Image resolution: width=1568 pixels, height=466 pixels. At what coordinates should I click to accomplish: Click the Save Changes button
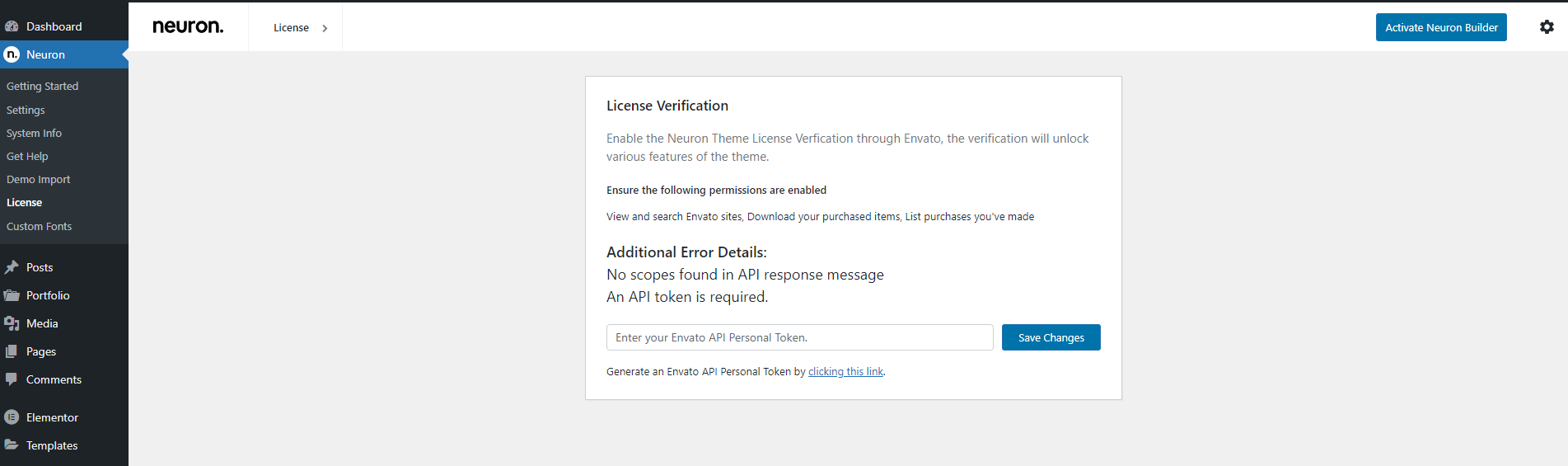pyautogui.click(x=1051, y=337)
